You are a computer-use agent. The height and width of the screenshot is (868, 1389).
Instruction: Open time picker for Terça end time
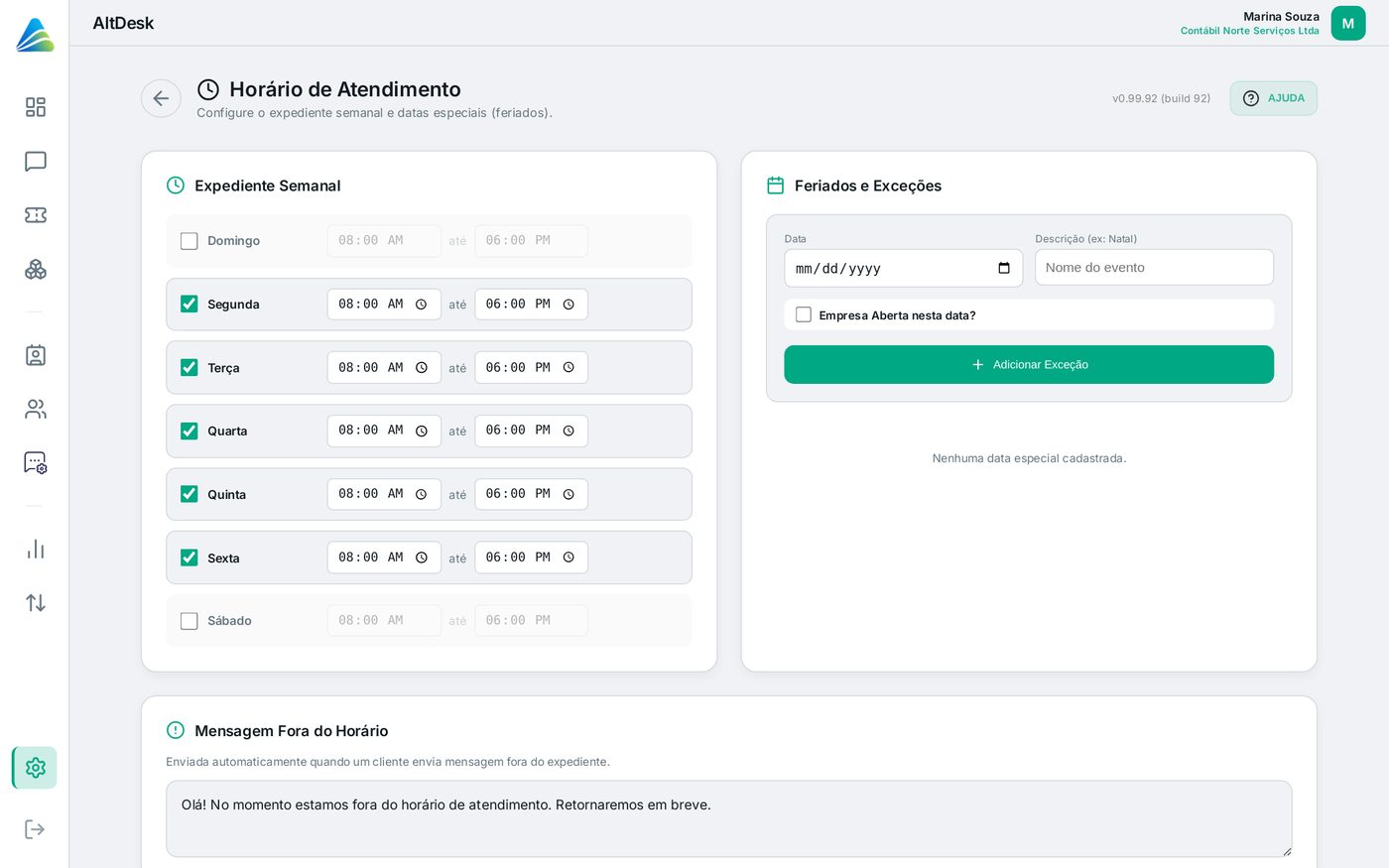[x=568, y=368]
